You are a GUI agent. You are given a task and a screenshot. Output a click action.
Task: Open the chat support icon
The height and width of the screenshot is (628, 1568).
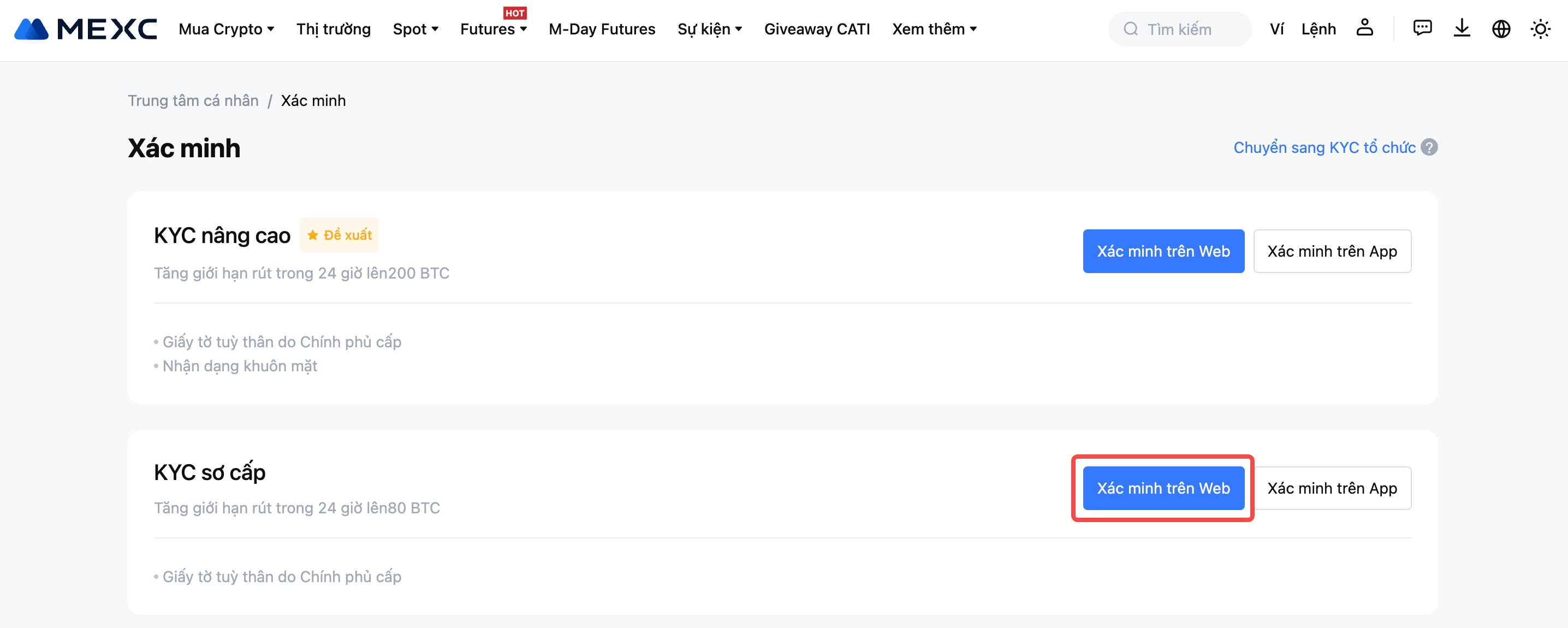coord(1422,28)
